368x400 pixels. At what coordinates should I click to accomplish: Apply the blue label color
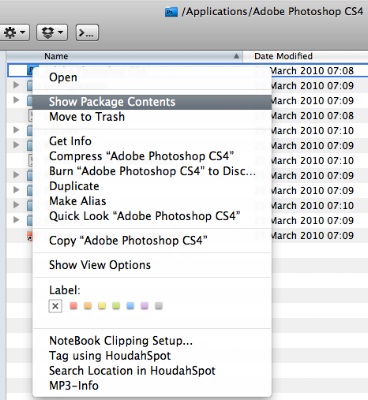(x=130, y=305)
